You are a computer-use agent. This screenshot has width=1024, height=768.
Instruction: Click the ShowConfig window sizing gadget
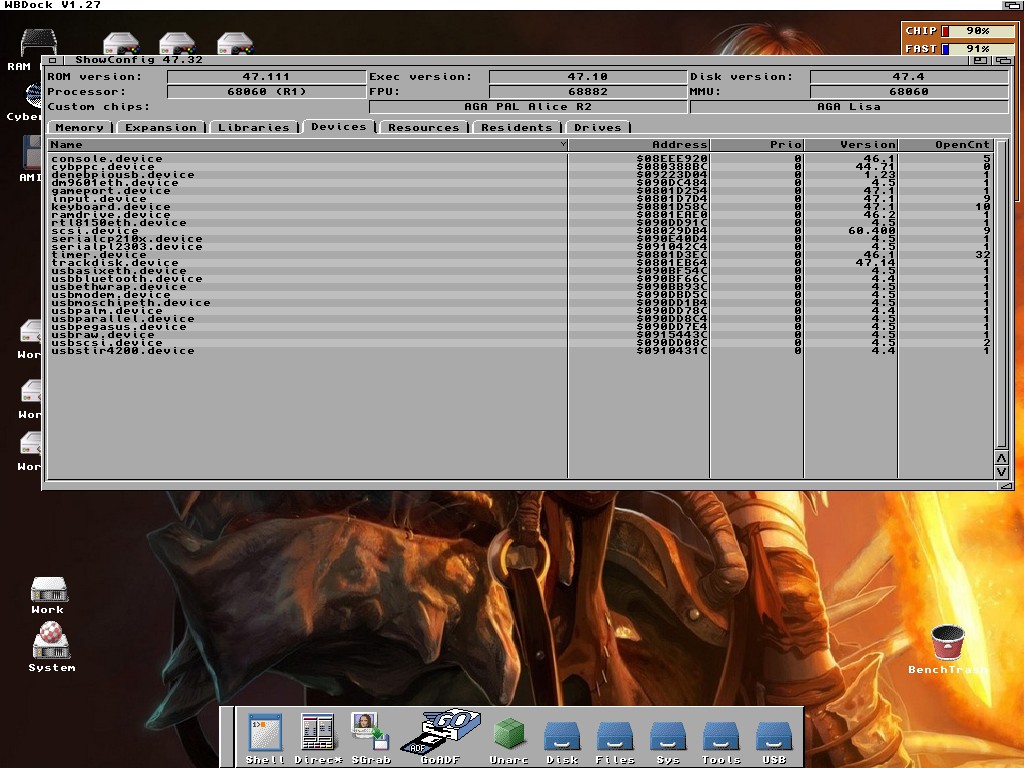tap(1006, 485)
